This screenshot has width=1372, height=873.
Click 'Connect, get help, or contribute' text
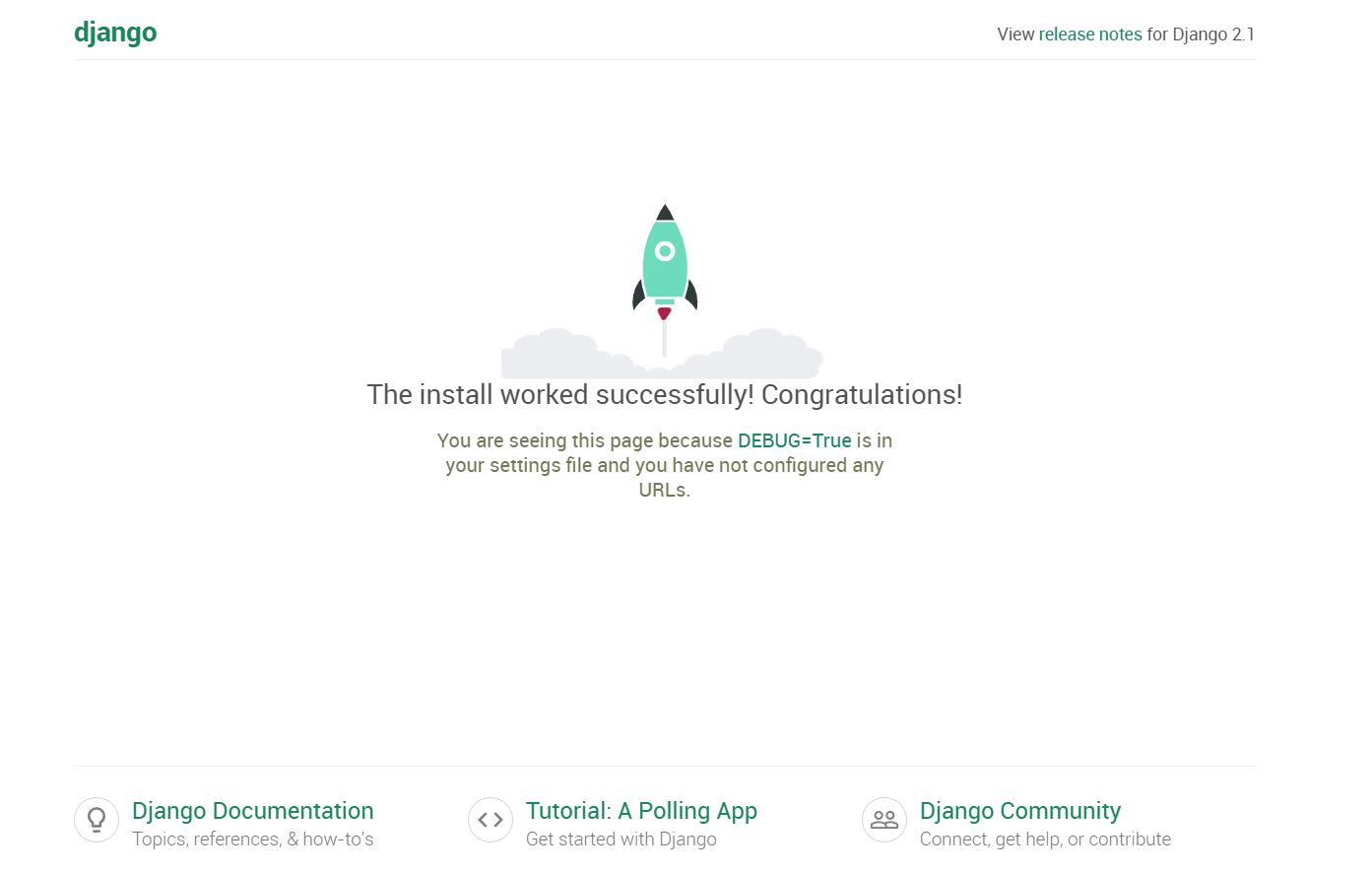[x=1045, y=839]
